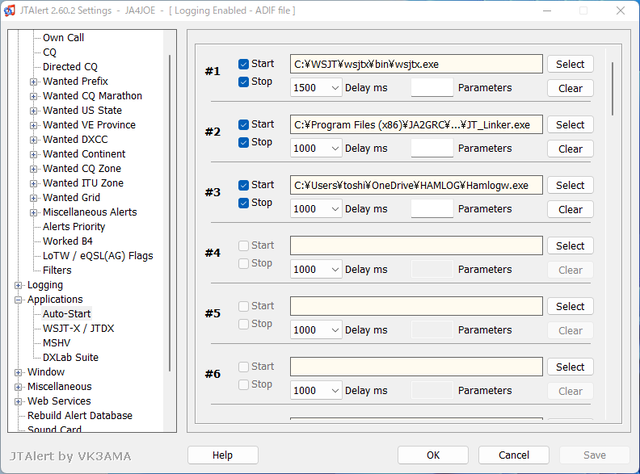Open the 1500 delay ms dropdown for #1

(316, 88)
